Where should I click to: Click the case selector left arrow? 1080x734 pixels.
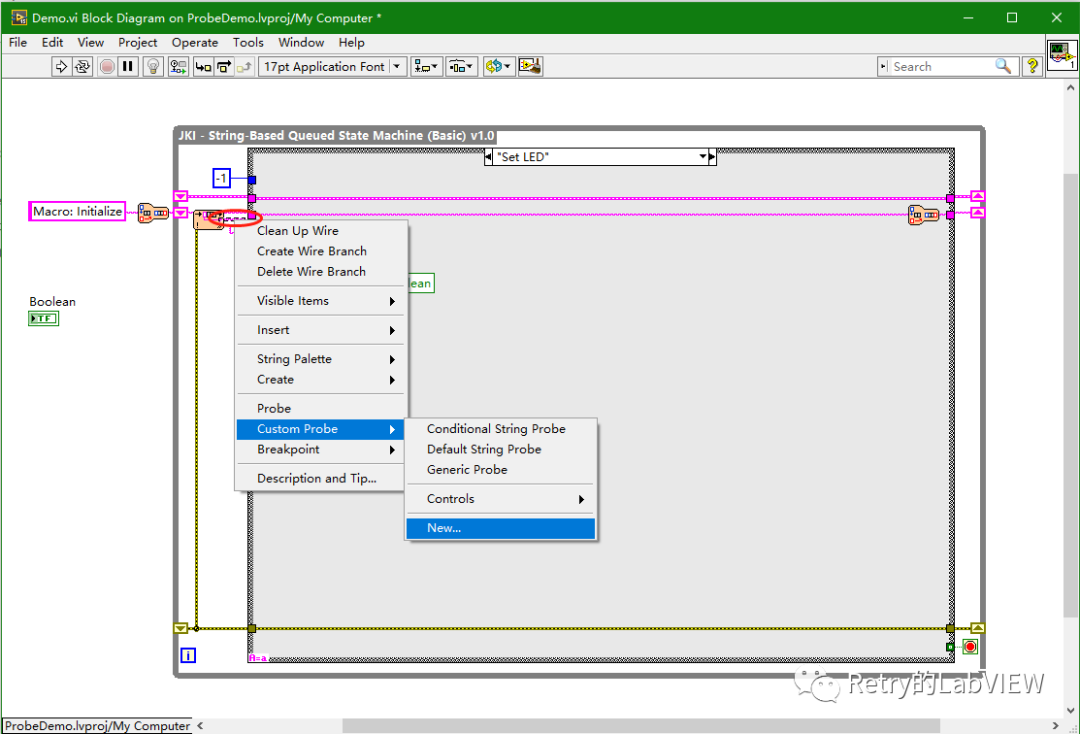(x=488, y=157)
